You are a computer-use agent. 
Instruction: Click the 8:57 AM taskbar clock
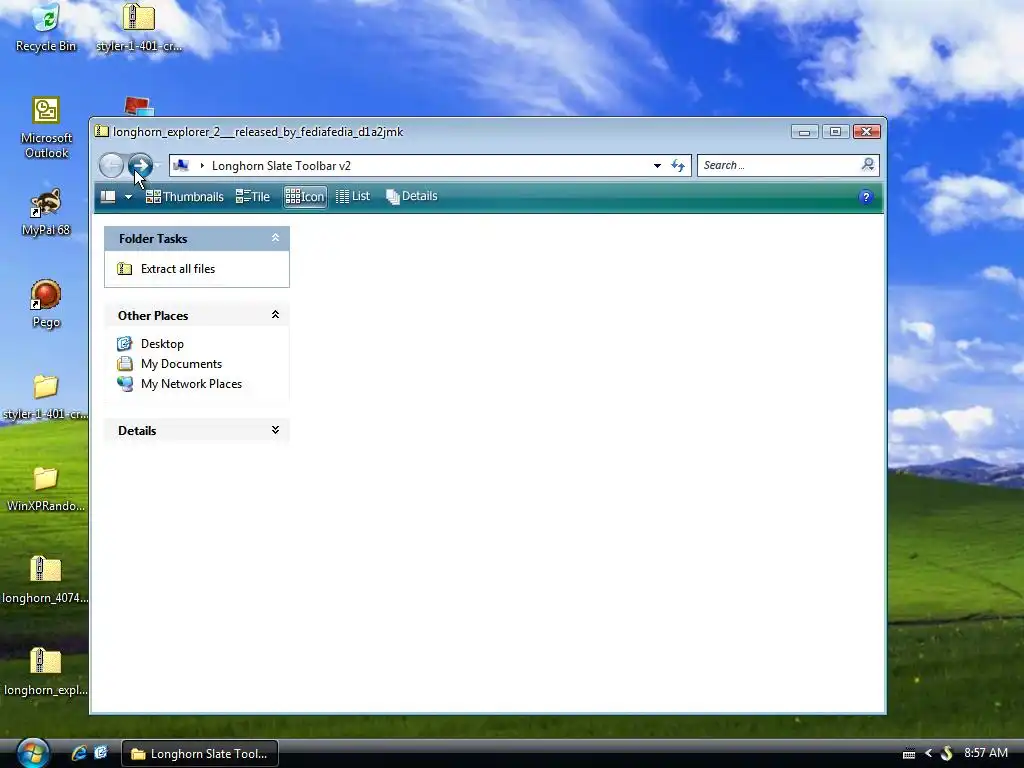tap(985, 753)
